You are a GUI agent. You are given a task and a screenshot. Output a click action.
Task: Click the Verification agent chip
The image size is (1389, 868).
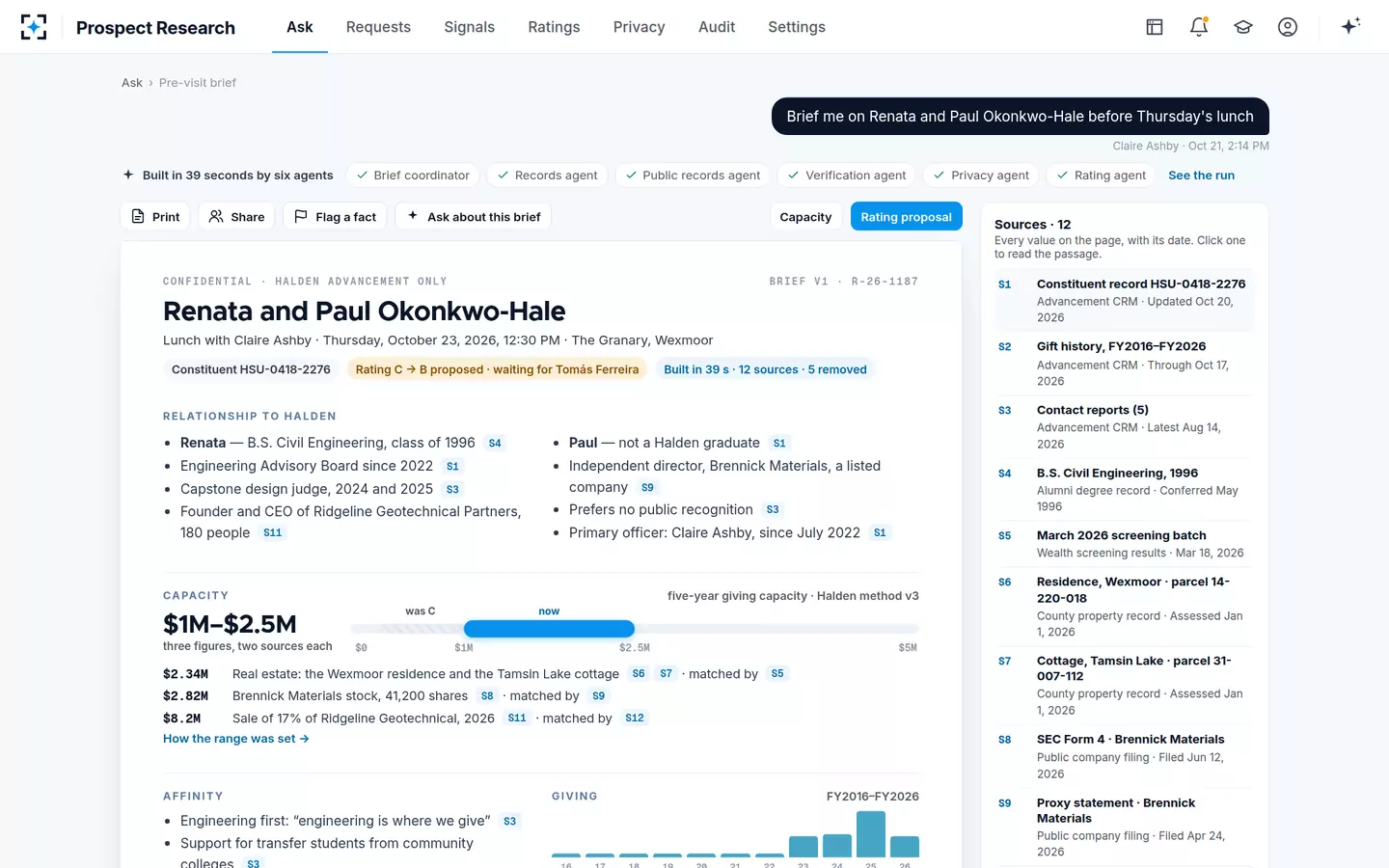pyautogui.click(x=847, y=176)
